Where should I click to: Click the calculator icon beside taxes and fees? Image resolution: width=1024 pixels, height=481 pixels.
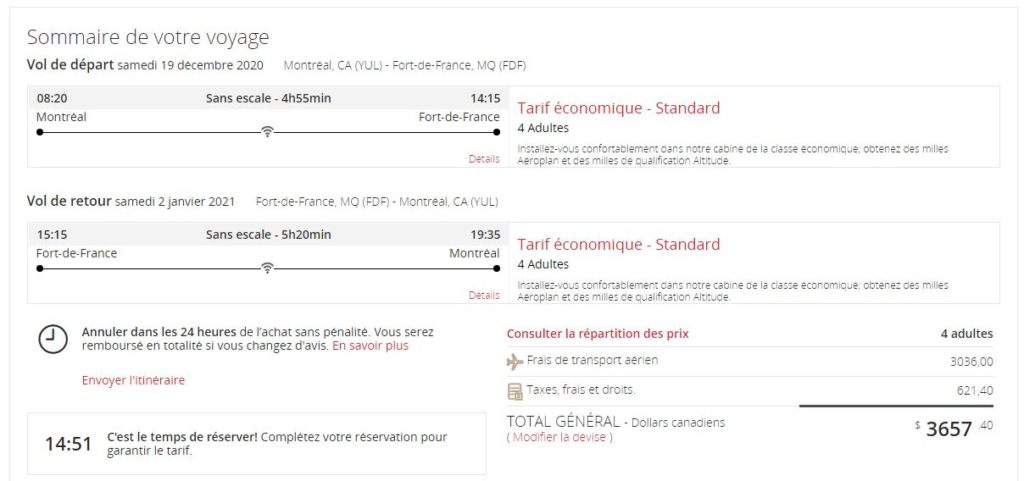515,390
